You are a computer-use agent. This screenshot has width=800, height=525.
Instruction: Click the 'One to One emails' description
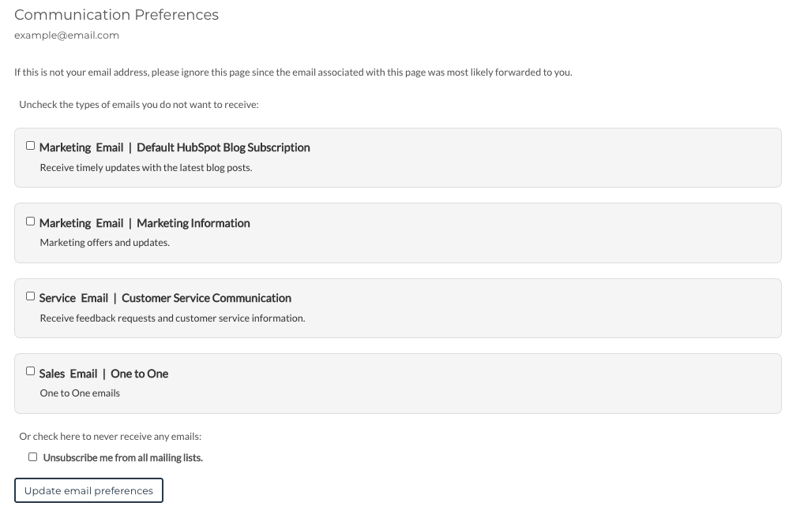79,393
